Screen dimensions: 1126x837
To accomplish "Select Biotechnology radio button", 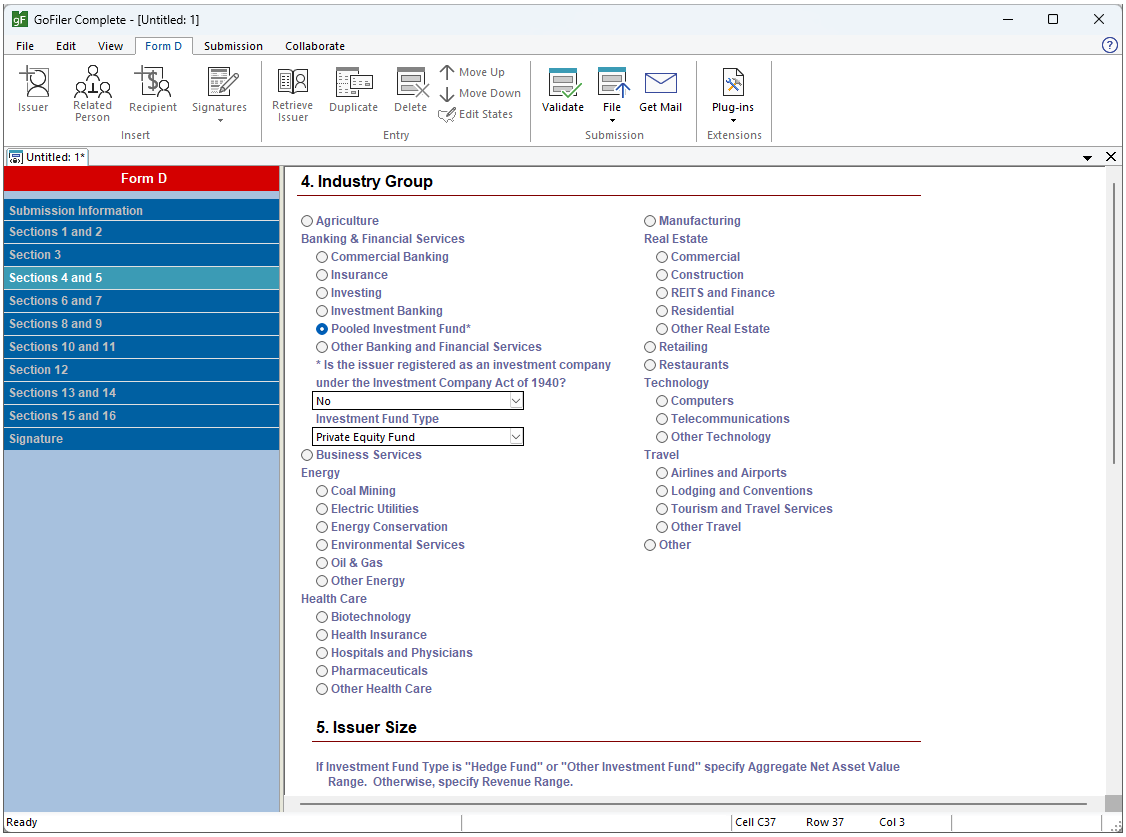I will click(x=322, y=617).
